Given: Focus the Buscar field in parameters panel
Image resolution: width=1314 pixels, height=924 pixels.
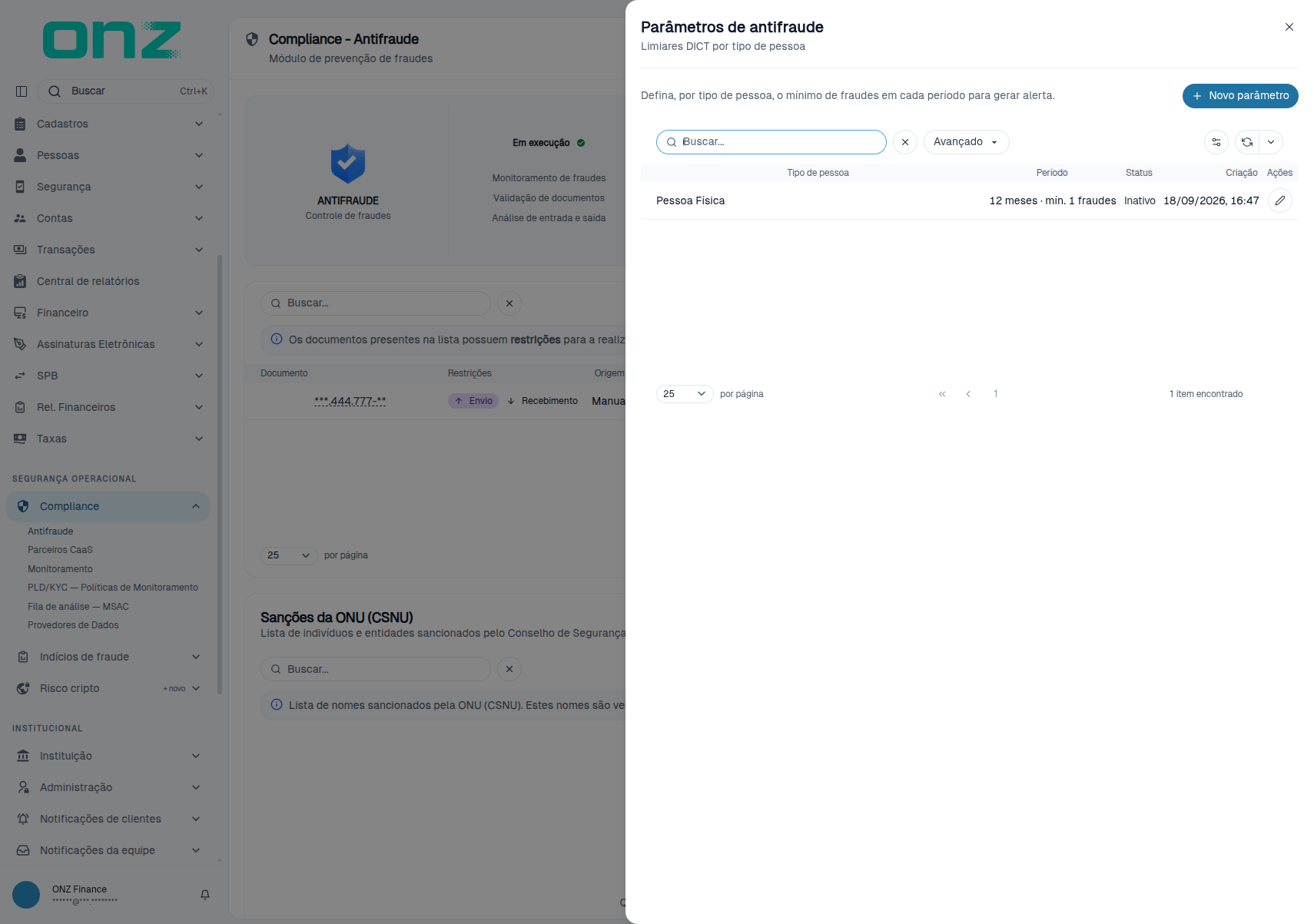Looking at the screenshot, I should (x=771, y=142).
